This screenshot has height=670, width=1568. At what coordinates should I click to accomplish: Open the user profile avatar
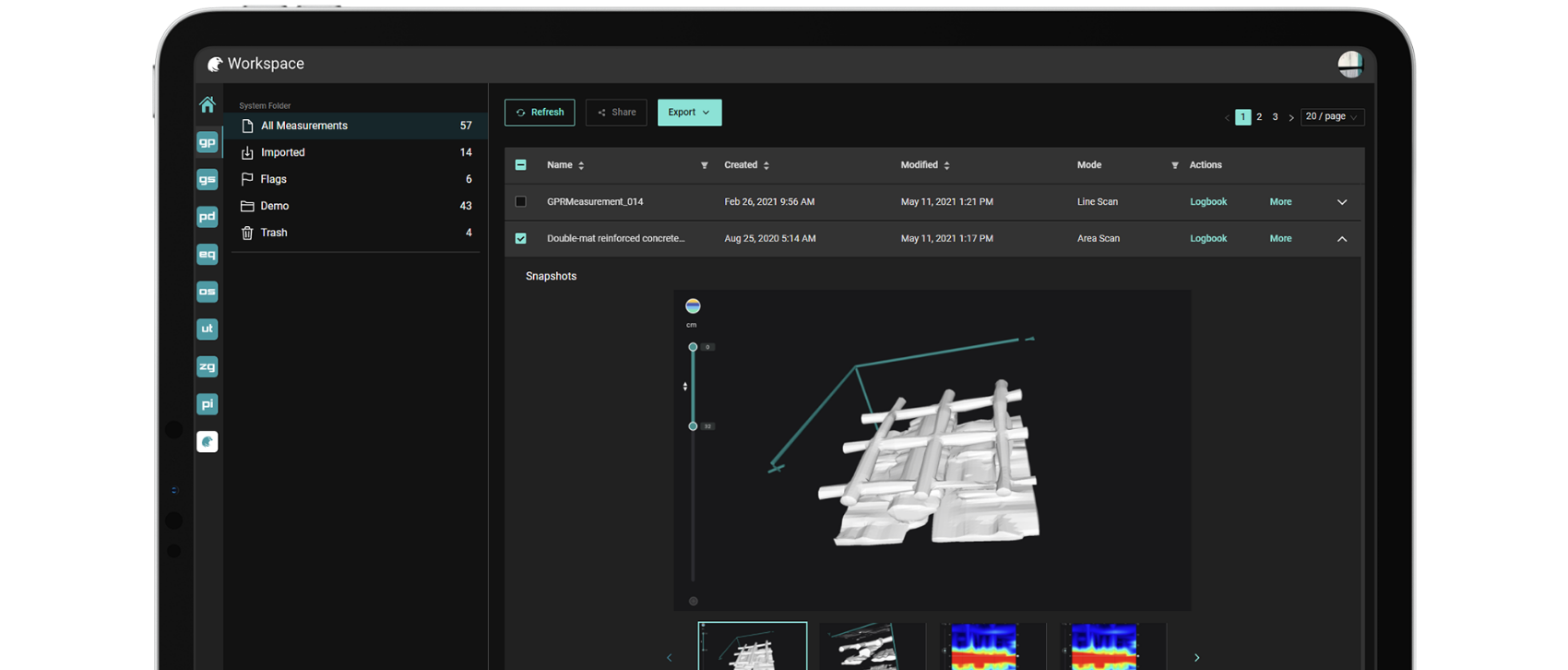pyautogui.click(x=1350, y=64)
